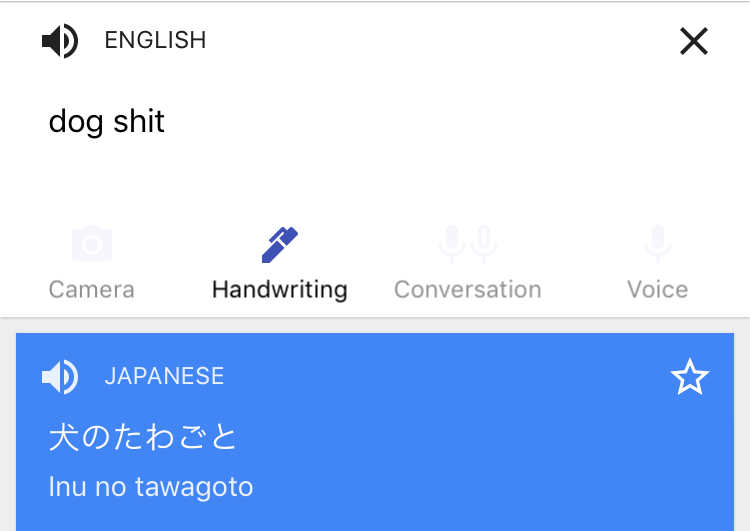The width and height of the screenshot is (750, 531).
Task: Tap the Voice label
Action: (658, 289)
